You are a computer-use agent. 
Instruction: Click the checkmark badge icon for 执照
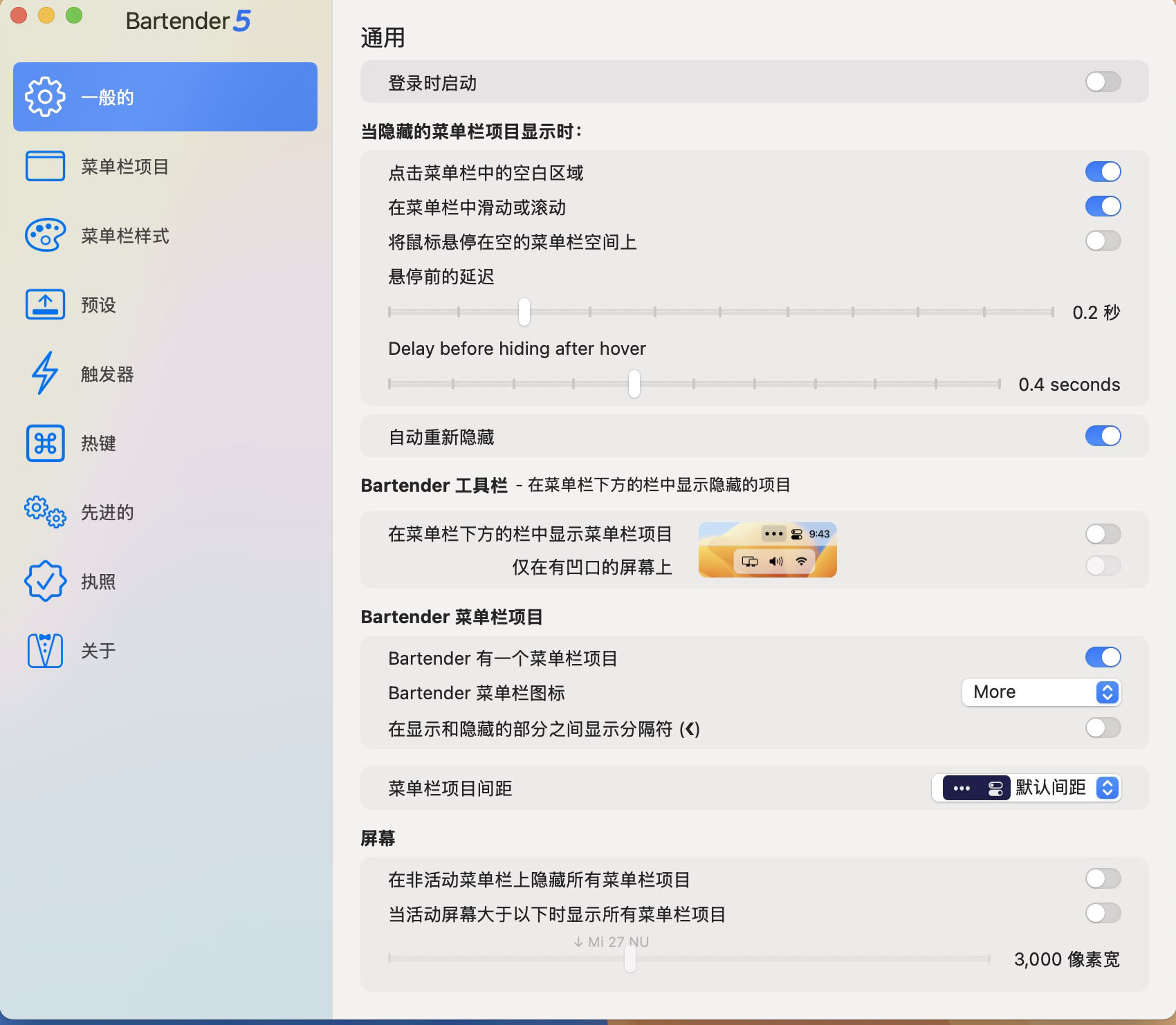[x=45, y=581]
